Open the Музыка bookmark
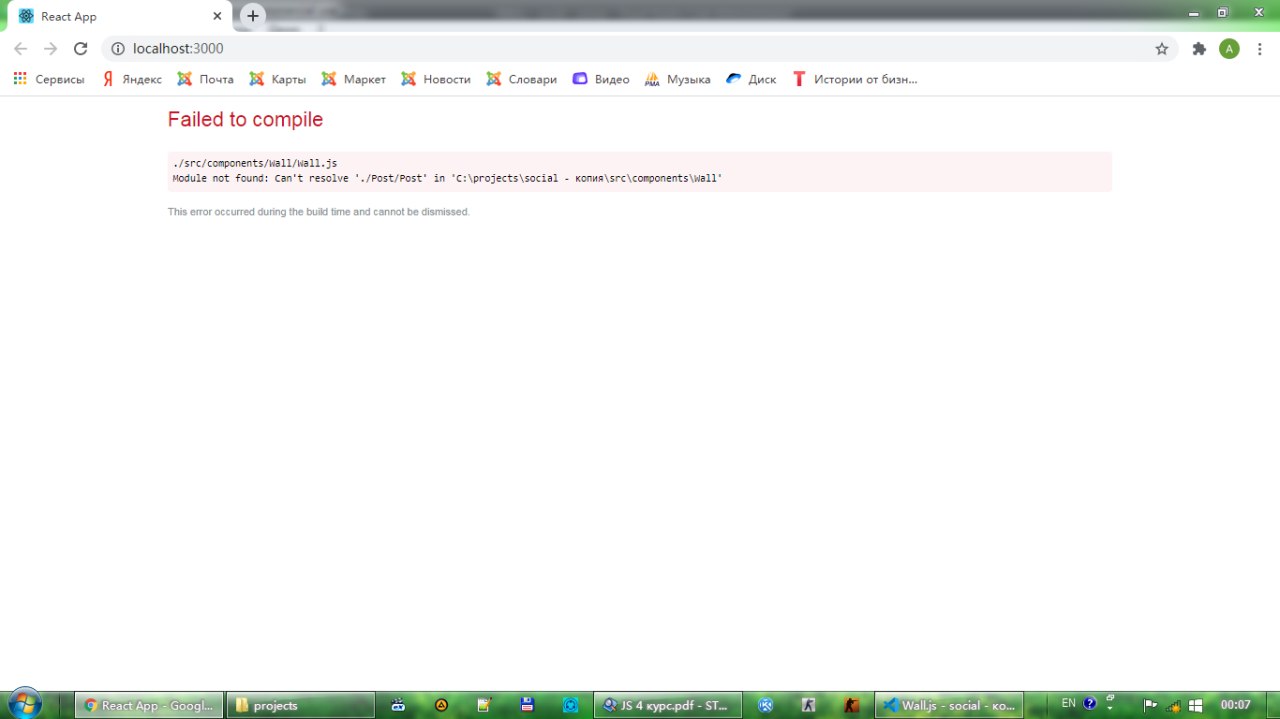 click(x=678, y=79)
